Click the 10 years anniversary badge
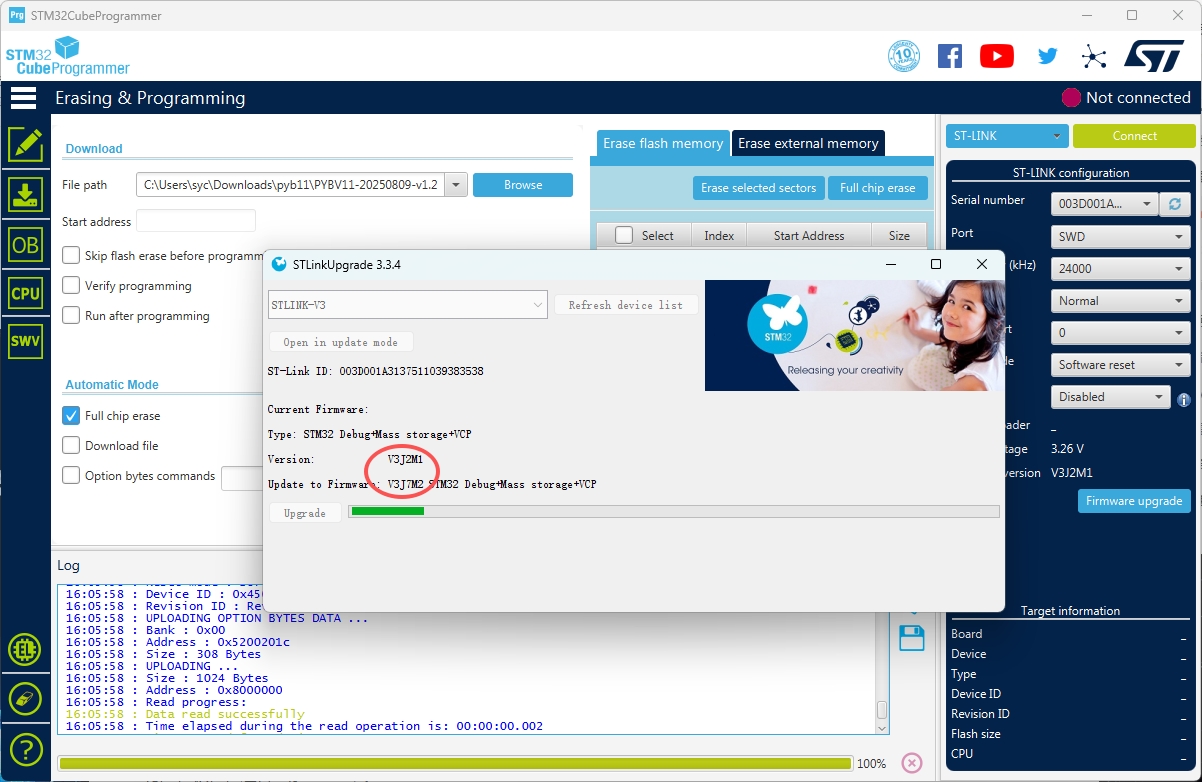The width and height of the screenshot is (1202, 782). 904,56
